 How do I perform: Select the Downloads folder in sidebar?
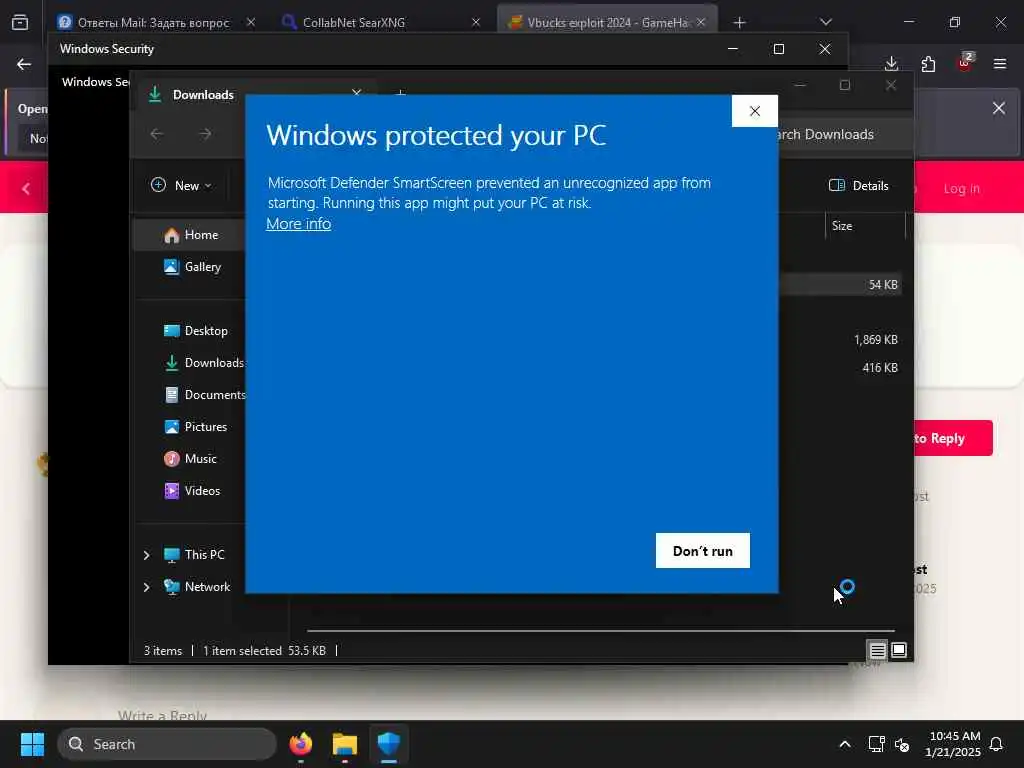(x=203, y=363)
